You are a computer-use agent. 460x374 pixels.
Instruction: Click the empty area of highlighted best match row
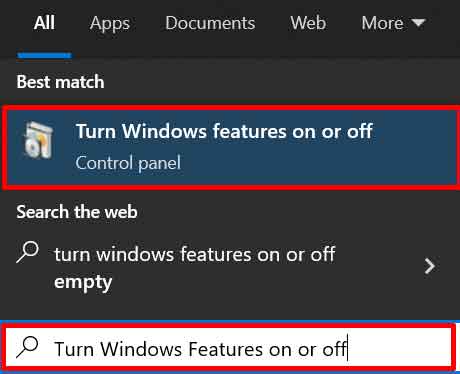tap(413, 147)
